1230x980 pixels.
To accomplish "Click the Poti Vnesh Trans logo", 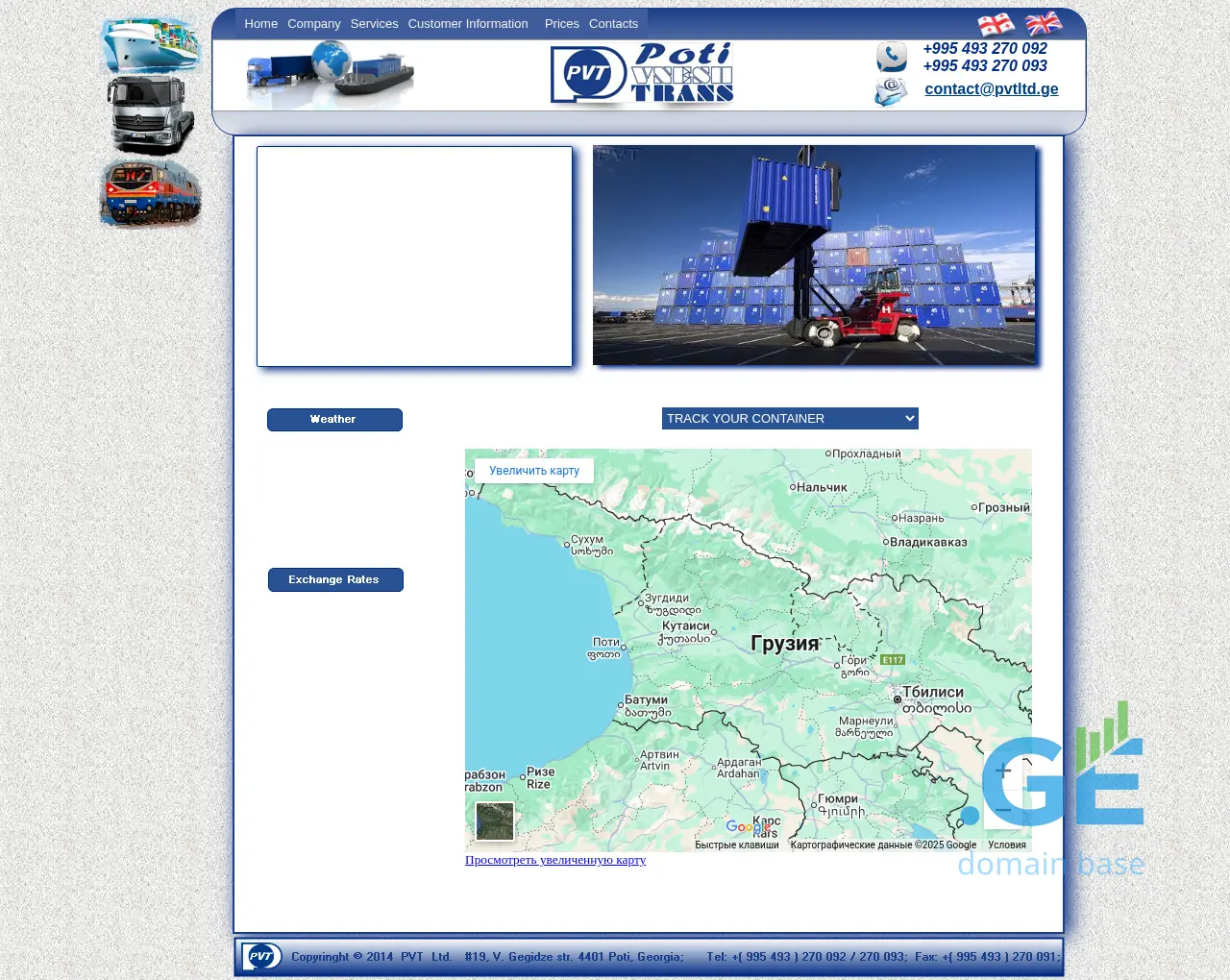I will (642, 73).
